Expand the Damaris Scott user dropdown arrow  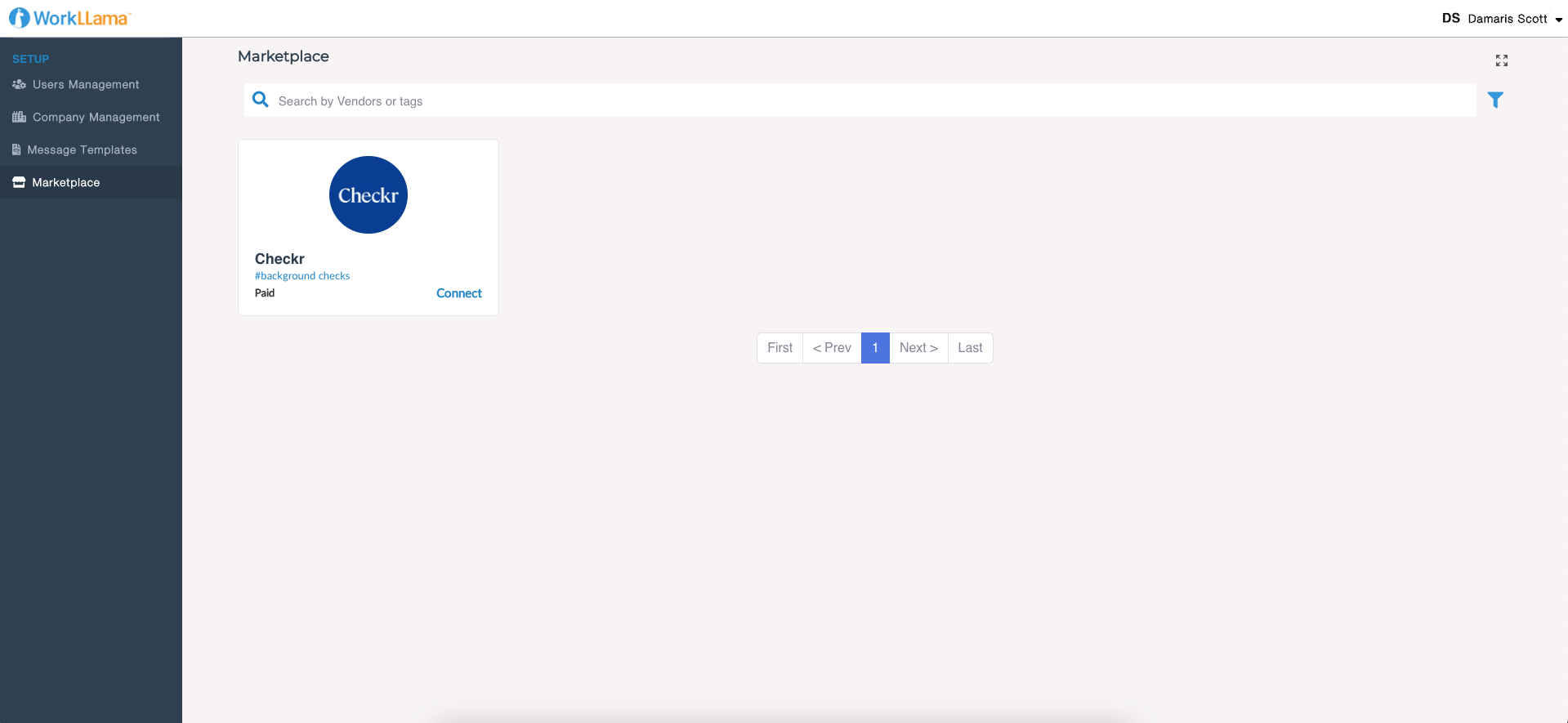tap(1559, 20)
